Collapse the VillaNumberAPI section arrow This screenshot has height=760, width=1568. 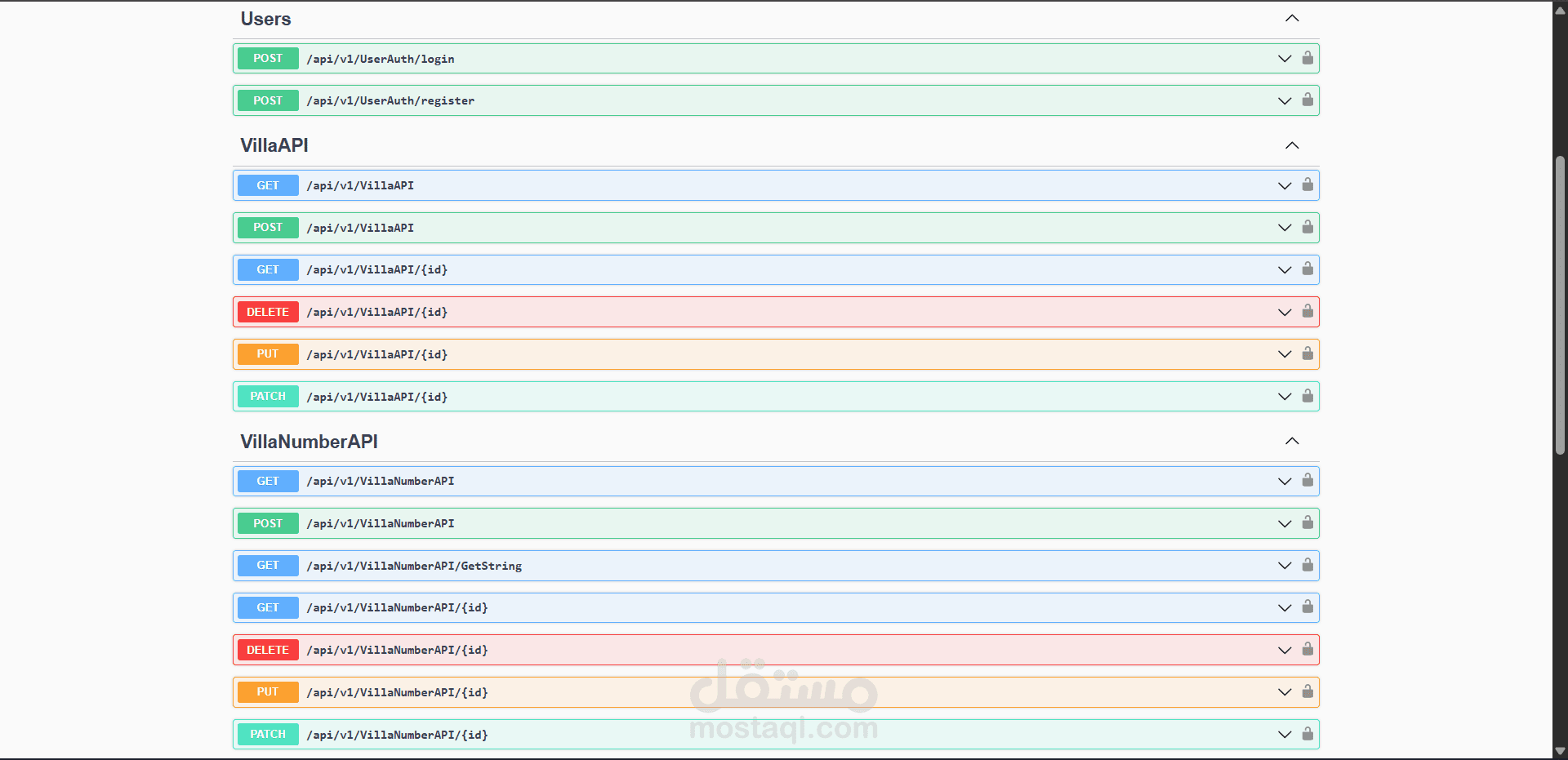coord(1292,441)
